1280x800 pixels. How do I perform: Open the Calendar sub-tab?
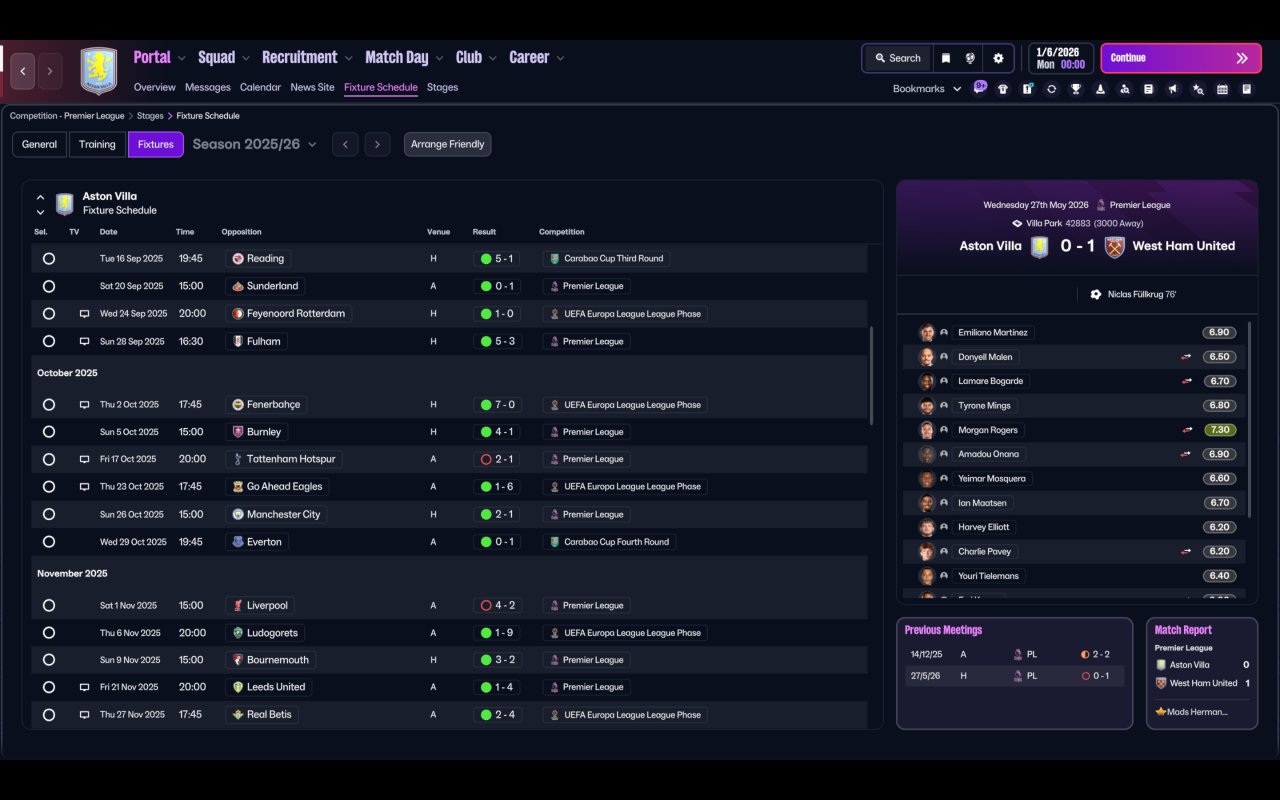point(260,87)
